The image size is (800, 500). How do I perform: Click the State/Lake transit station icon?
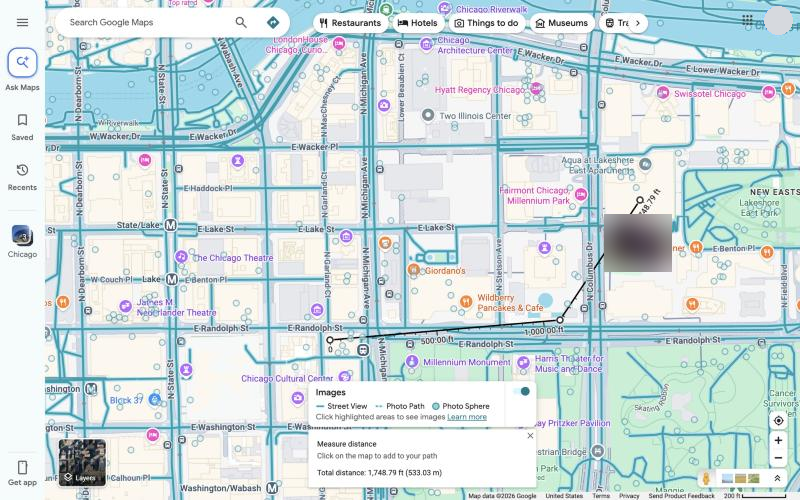click(170, 225)
